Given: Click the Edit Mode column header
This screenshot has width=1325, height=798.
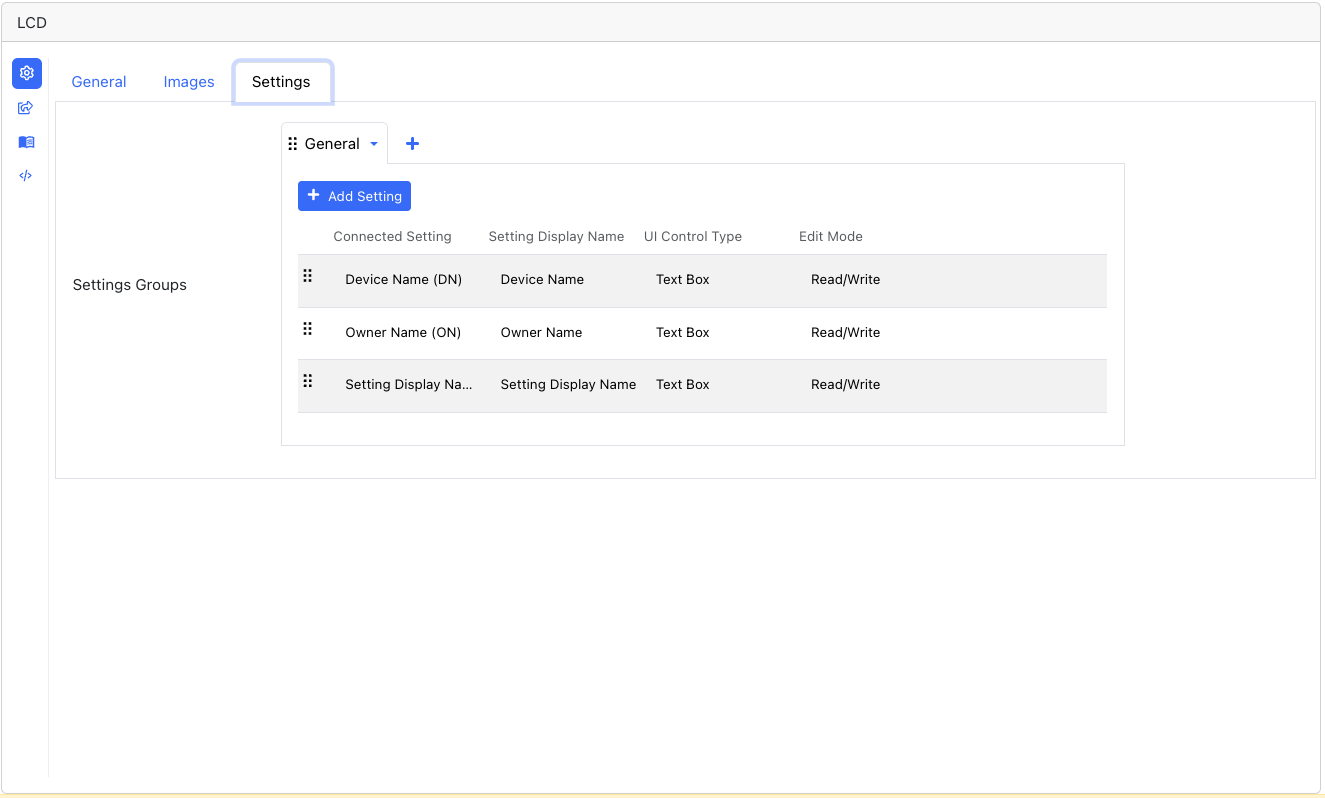Looking at the screenshot, I should (831, 237).
